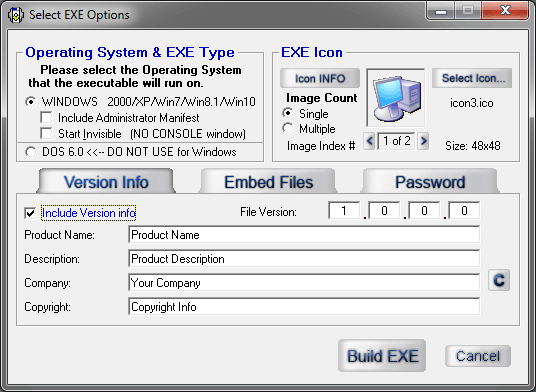This screenshot has height=392, width=536.
Task: Click the copyright symbol C button
Action: coord(499,280)
